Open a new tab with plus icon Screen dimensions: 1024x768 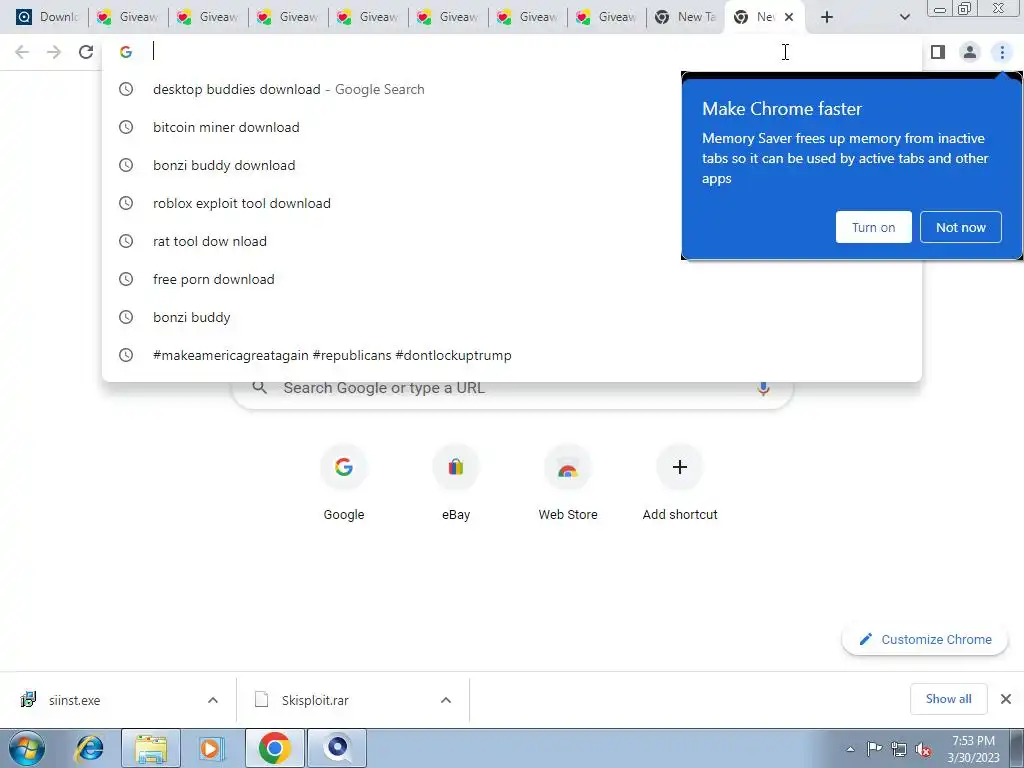pos(827,17)
